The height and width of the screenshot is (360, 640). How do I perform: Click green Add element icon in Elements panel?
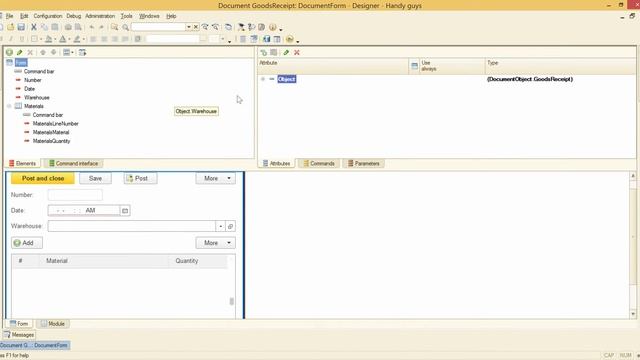[x=9, y=52]
